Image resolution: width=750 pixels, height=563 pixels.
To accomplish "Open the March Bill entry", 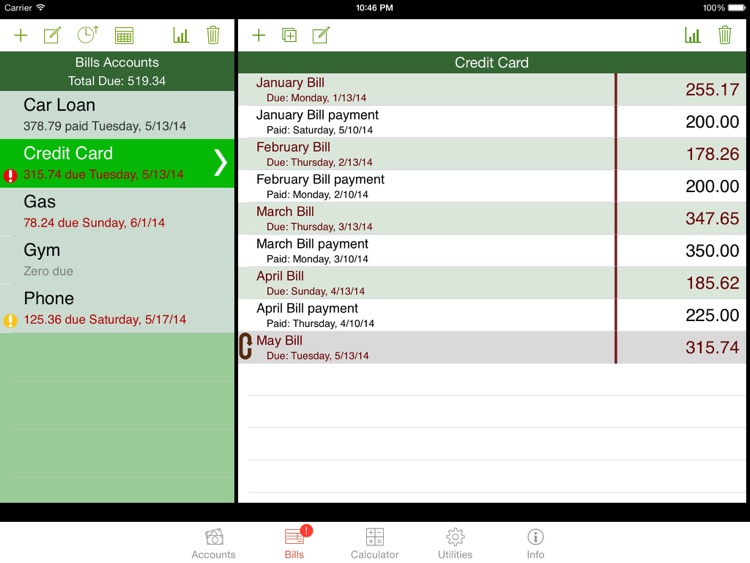I will click(x=492, y=218).
